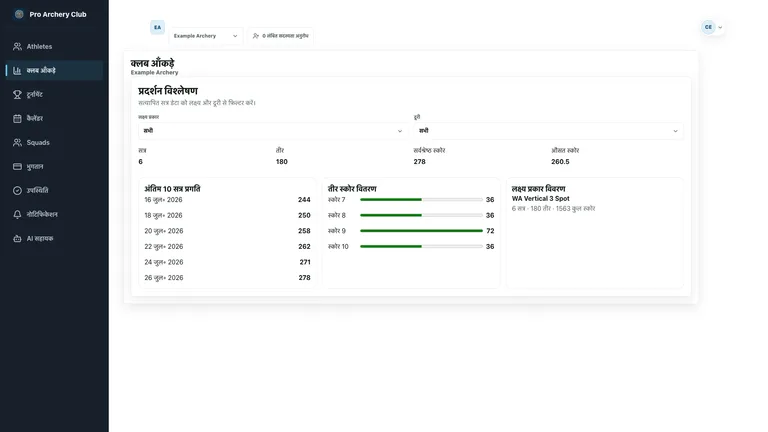The height and width of the screenshot is (432, 768).
Task: Click the क्लब आँकड़े page title
Action: tap(152, 63)
